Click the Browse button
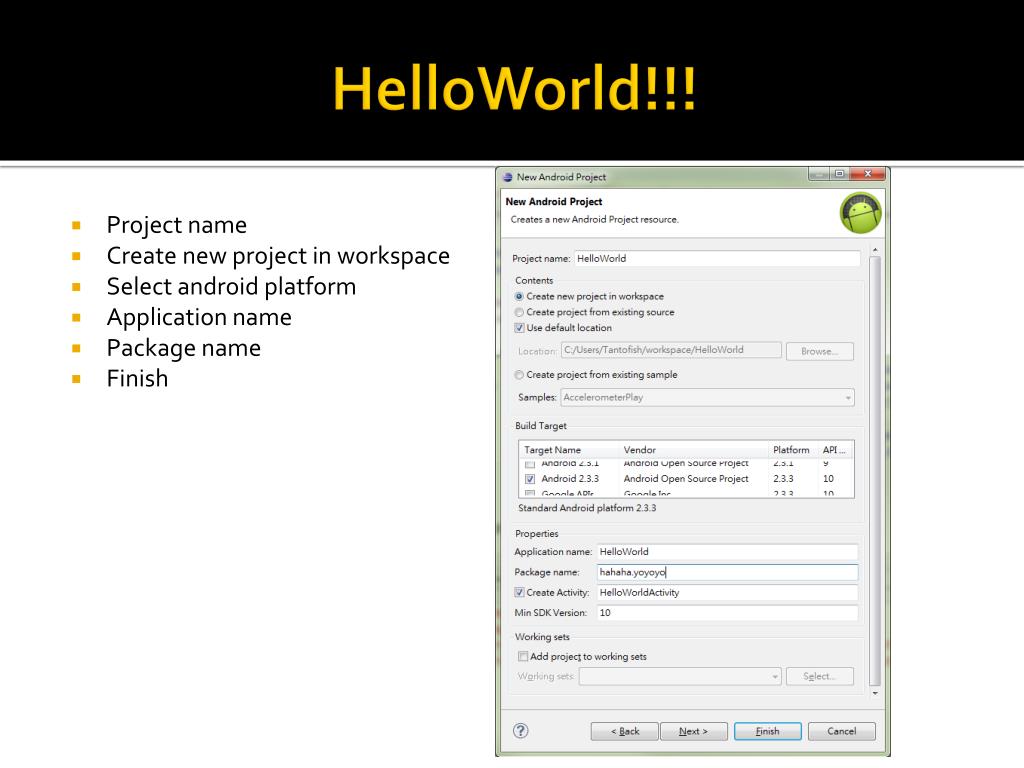 (820, 351)
